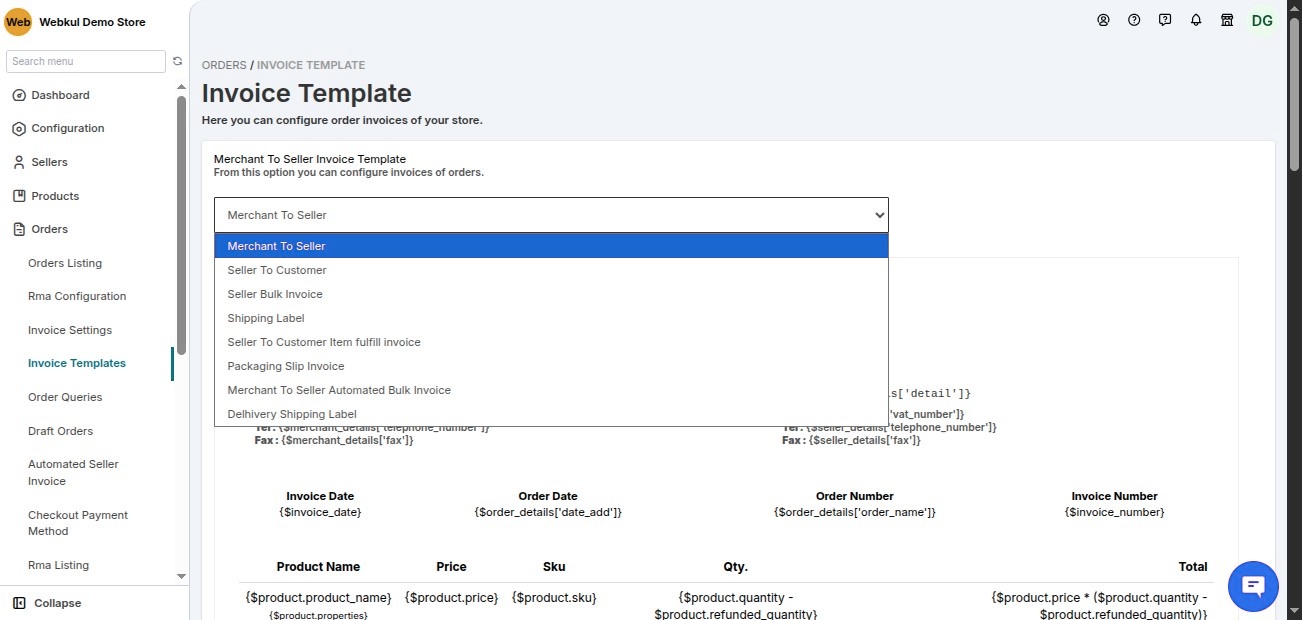Click the Configuration gear icon in sidebar

[x=18, y=128]
